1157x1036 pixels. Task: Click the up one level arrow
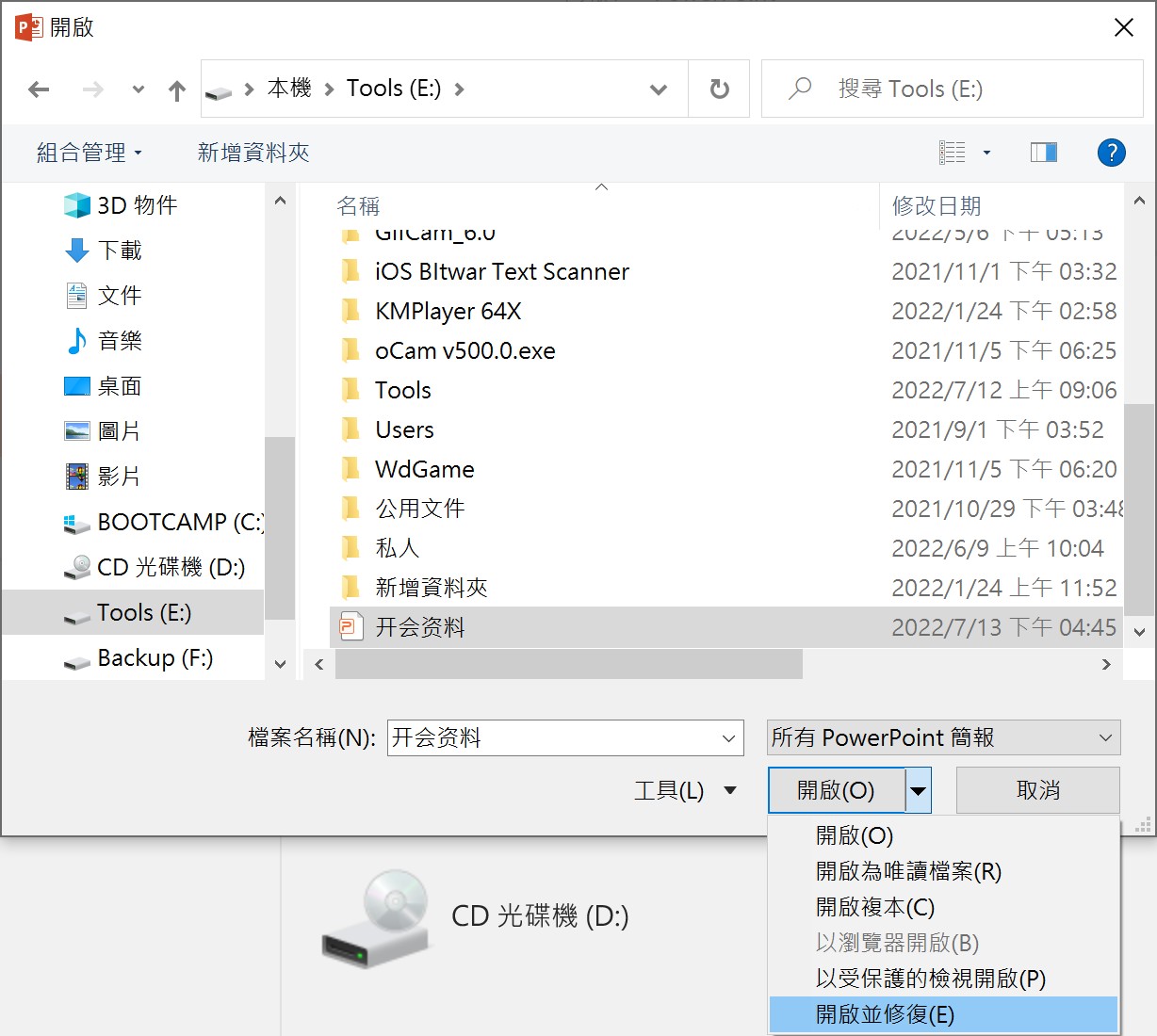coord(176,90)
